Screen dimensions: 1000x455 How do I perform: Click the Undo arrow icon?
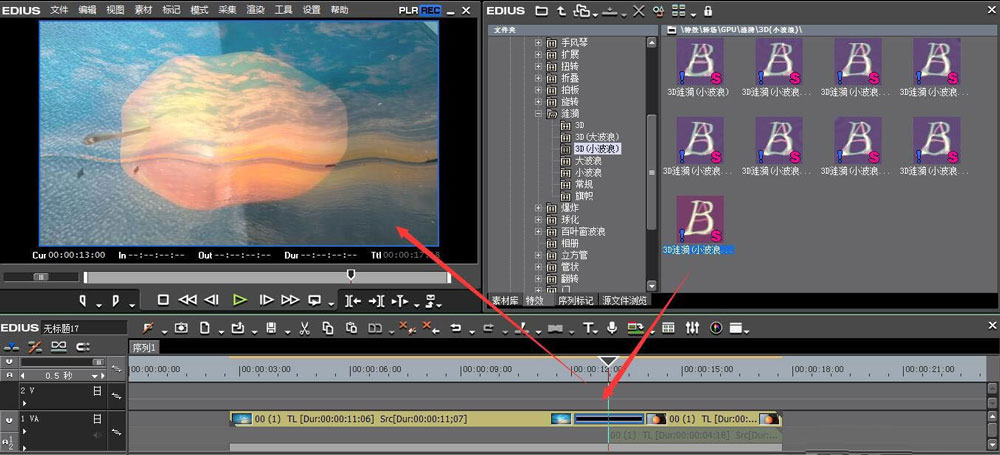455,328
